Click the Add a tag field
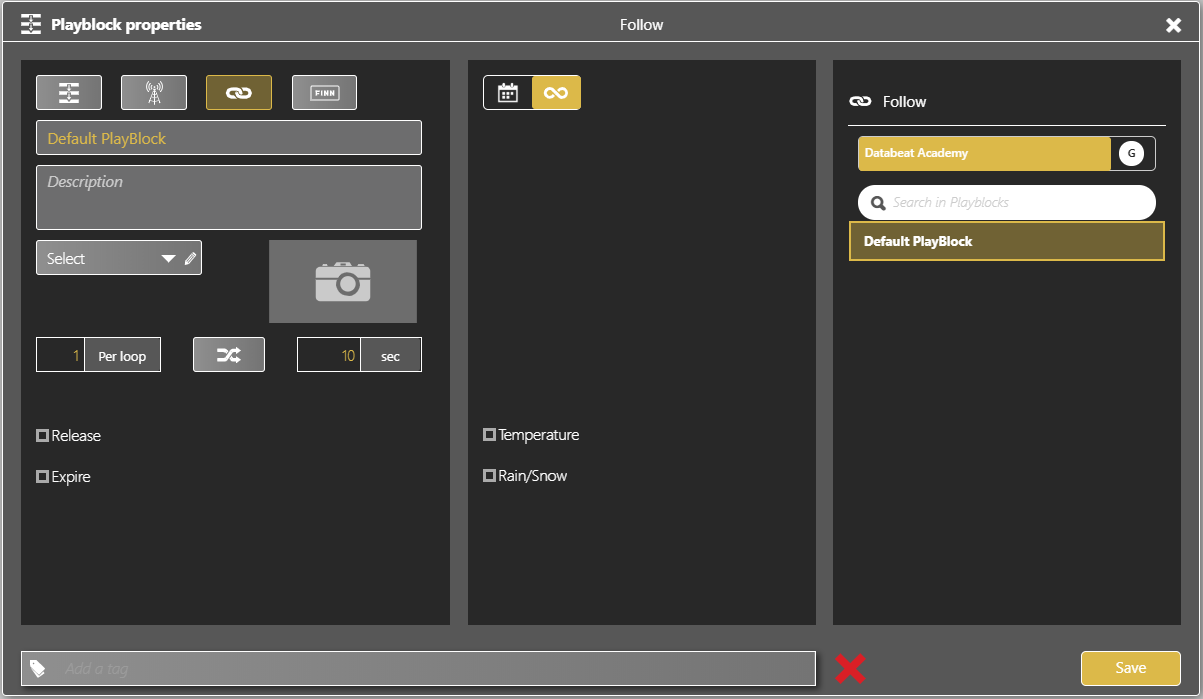This screenshot has width=1203, height=699. pos(418,668)
